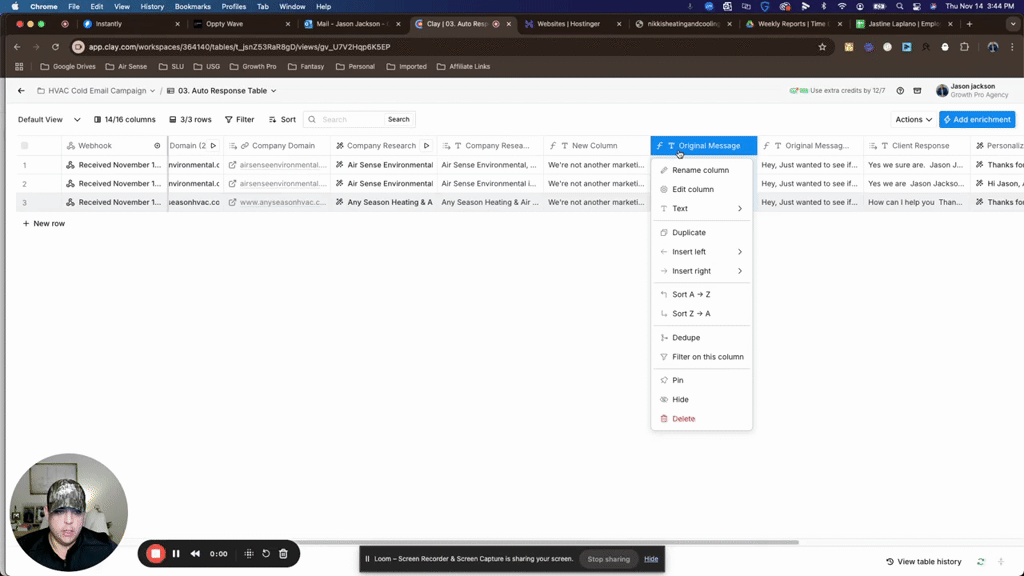Open the help question mark icon

pos(900,91)
